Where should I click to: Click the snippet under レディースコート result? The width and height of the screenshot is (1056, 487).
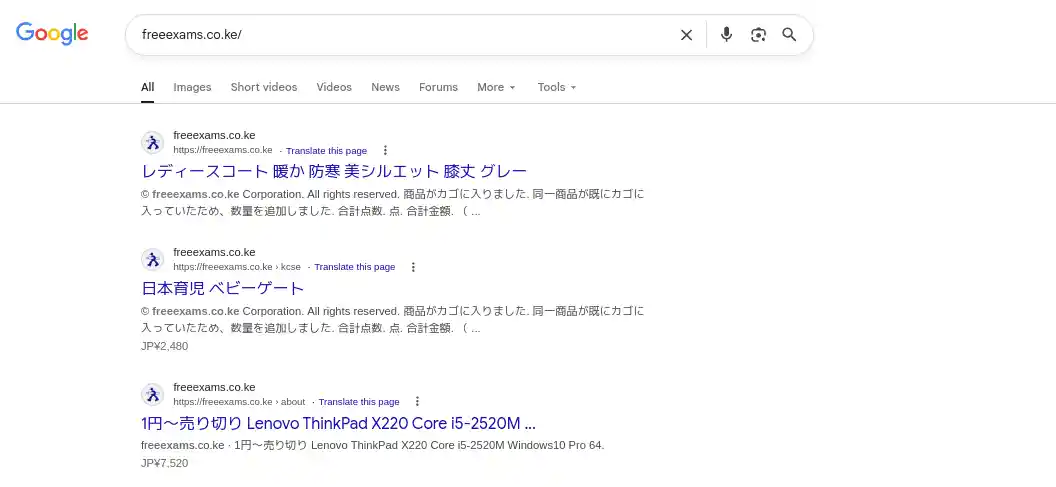point(393,203)
